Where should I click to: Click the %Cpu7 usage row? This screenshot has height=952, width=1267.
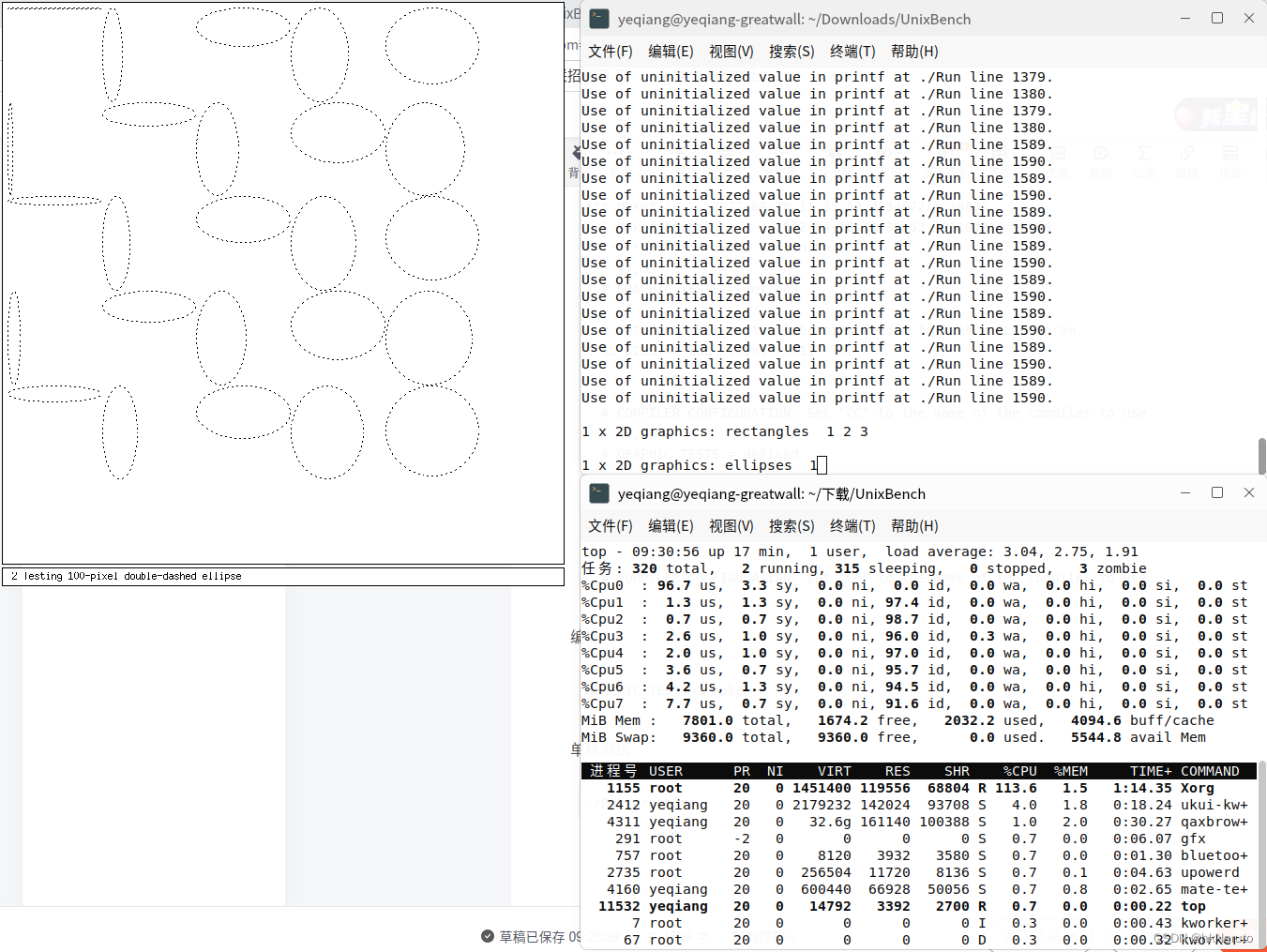point(914,703)
